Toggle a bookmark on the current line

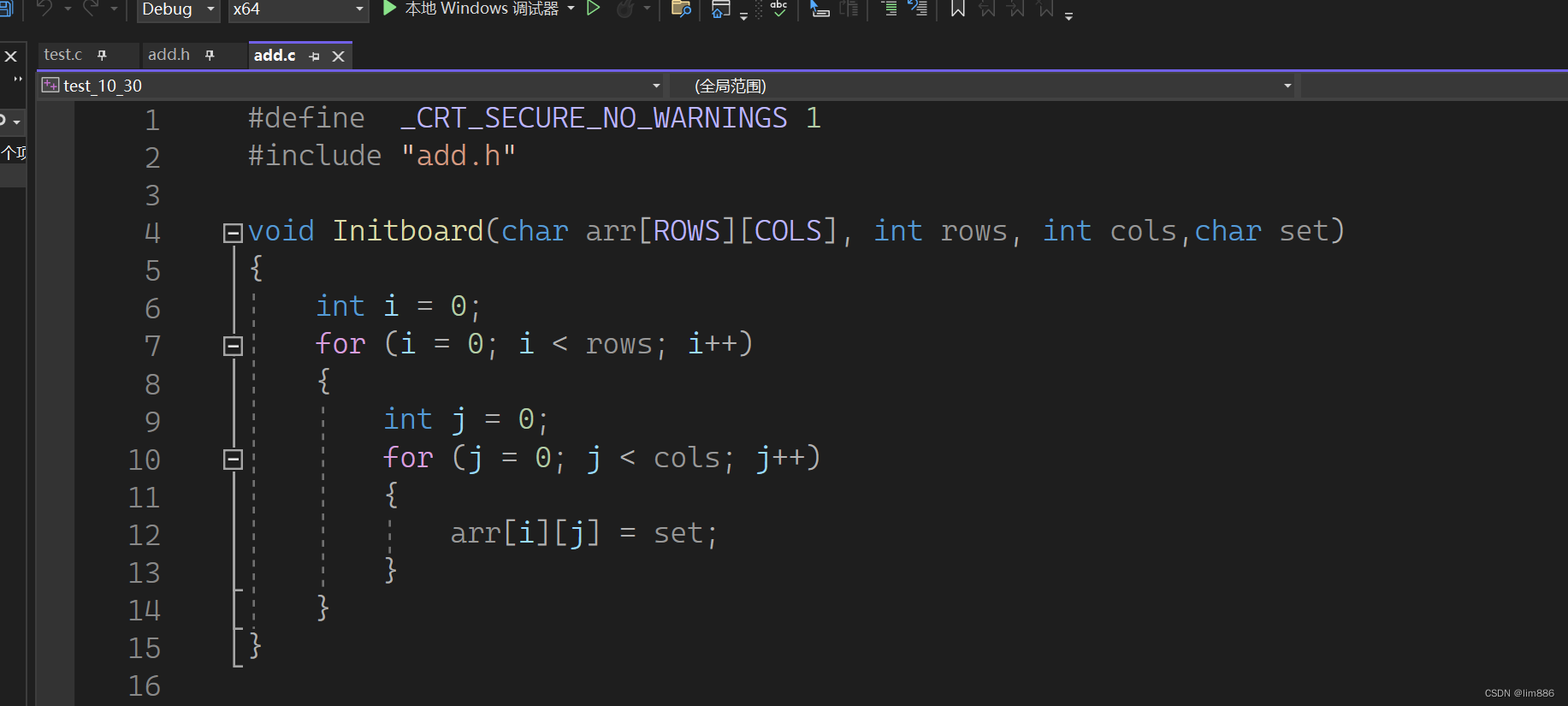click(958, 9)
